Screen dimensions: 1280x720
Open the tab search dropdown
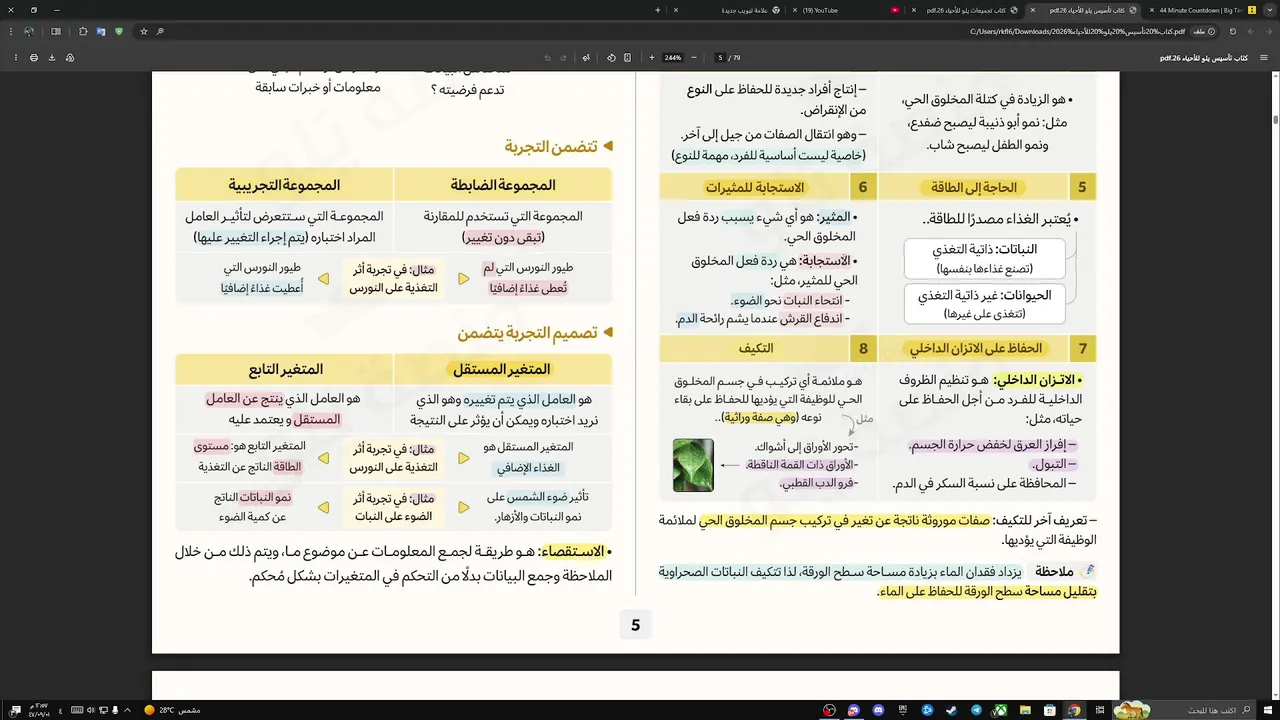1268,10
